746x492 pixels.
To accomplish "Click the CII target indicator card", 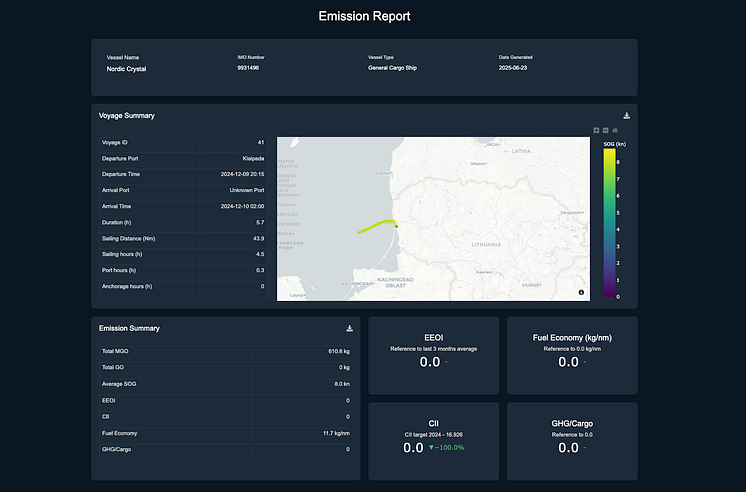I will [x=433, y=441].
